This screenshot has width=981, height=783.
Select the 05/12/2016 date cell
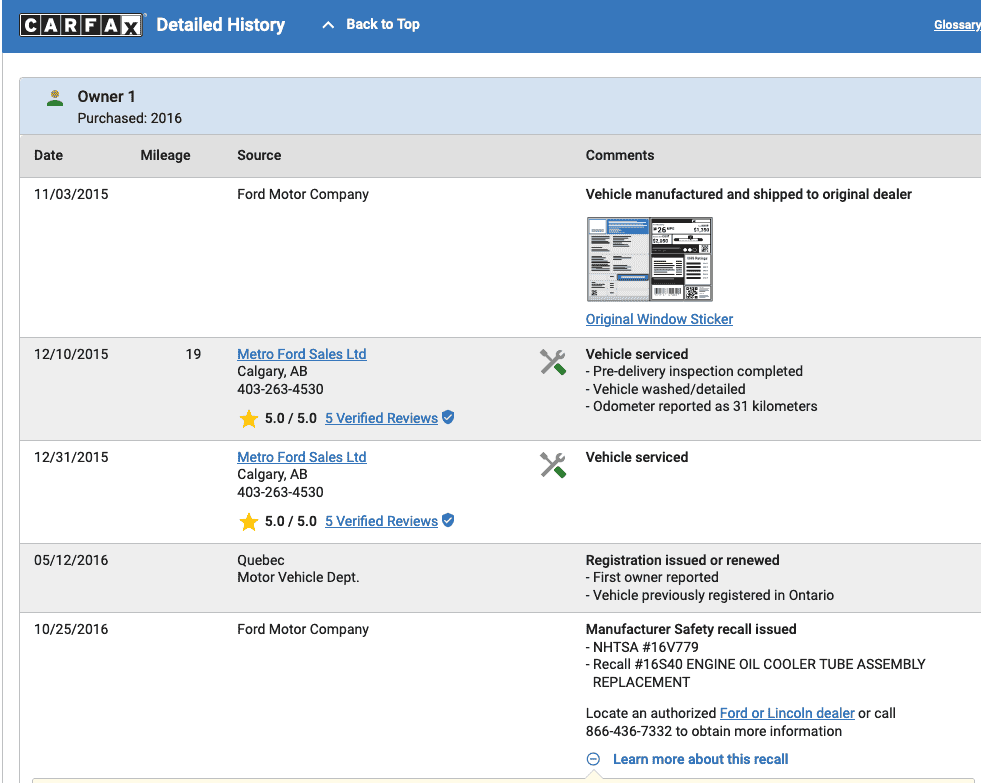(x=71, y=560)
